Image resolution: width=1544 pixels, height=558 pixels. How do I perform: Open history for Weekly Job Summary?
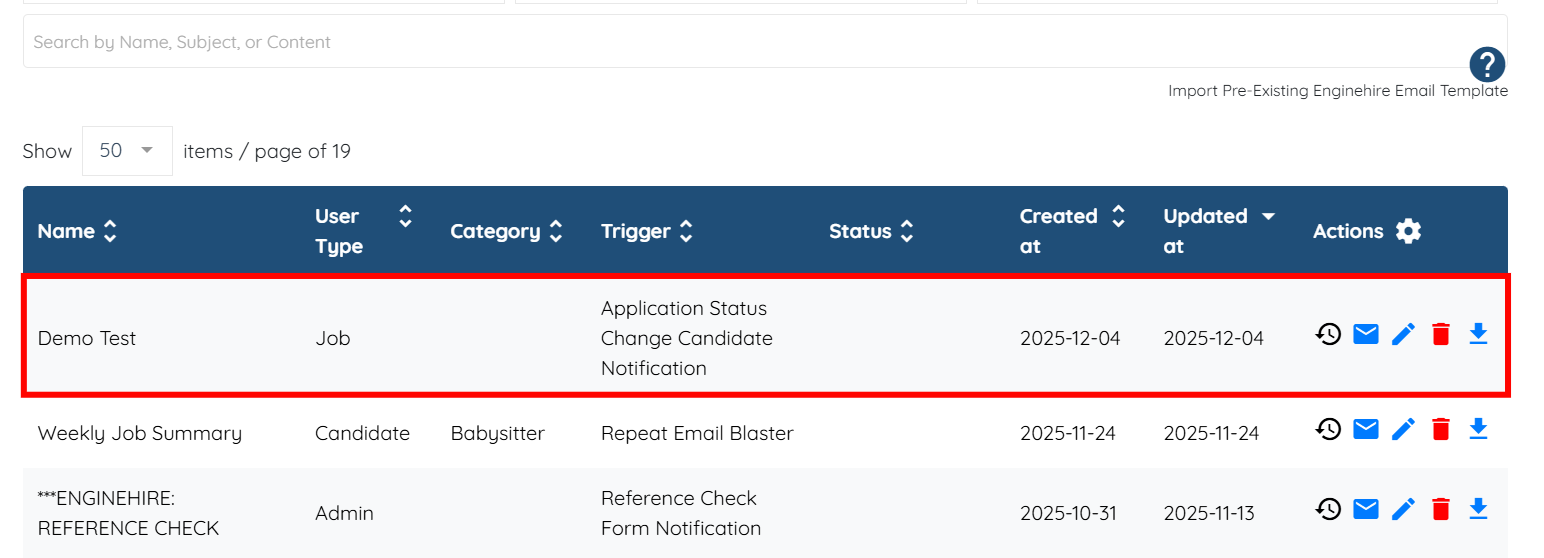pyautogui.click(x=1328, y=429)
